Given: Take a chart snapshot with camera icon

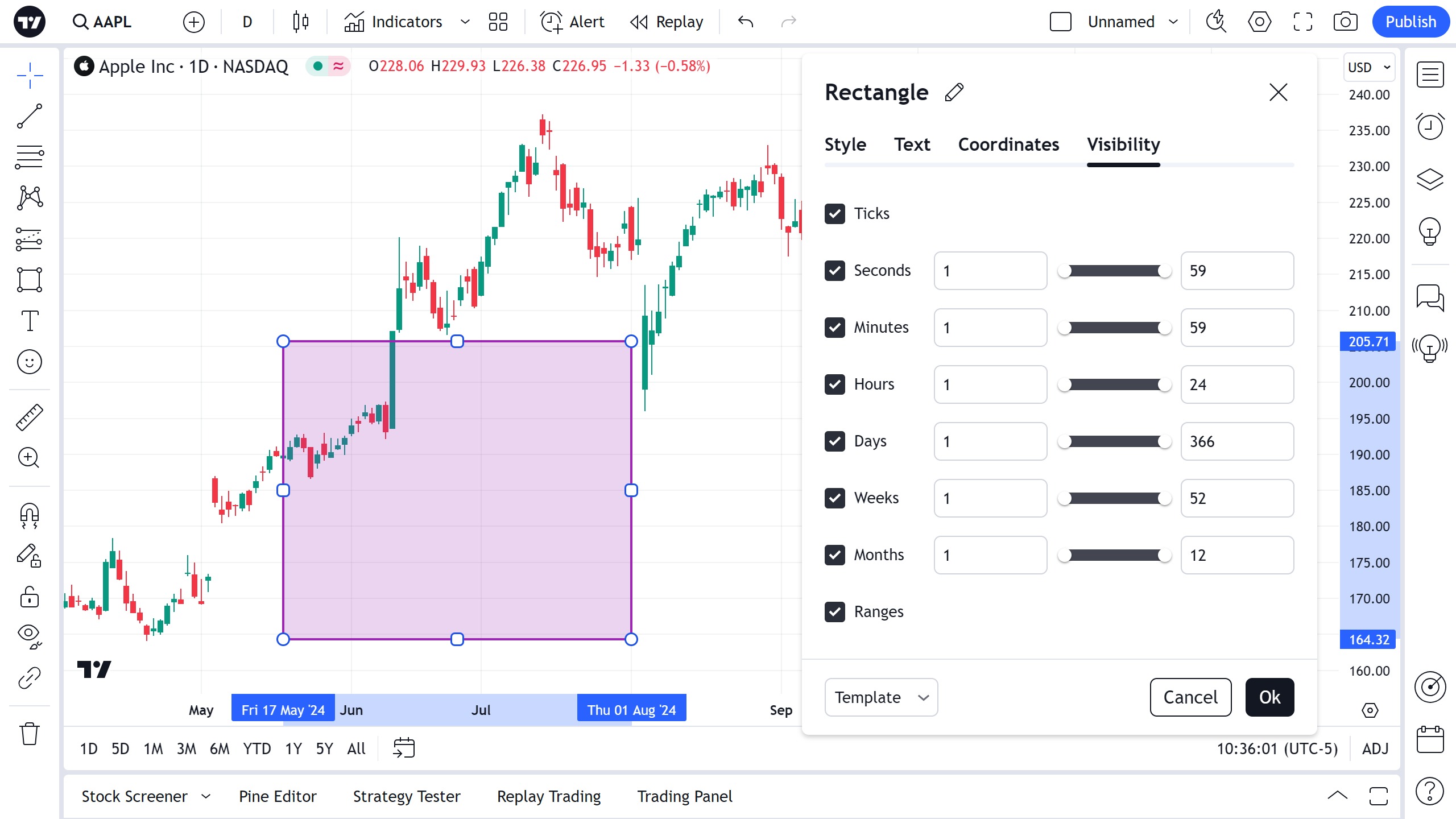Looking at the screenshot, I should pos(1345,22).
